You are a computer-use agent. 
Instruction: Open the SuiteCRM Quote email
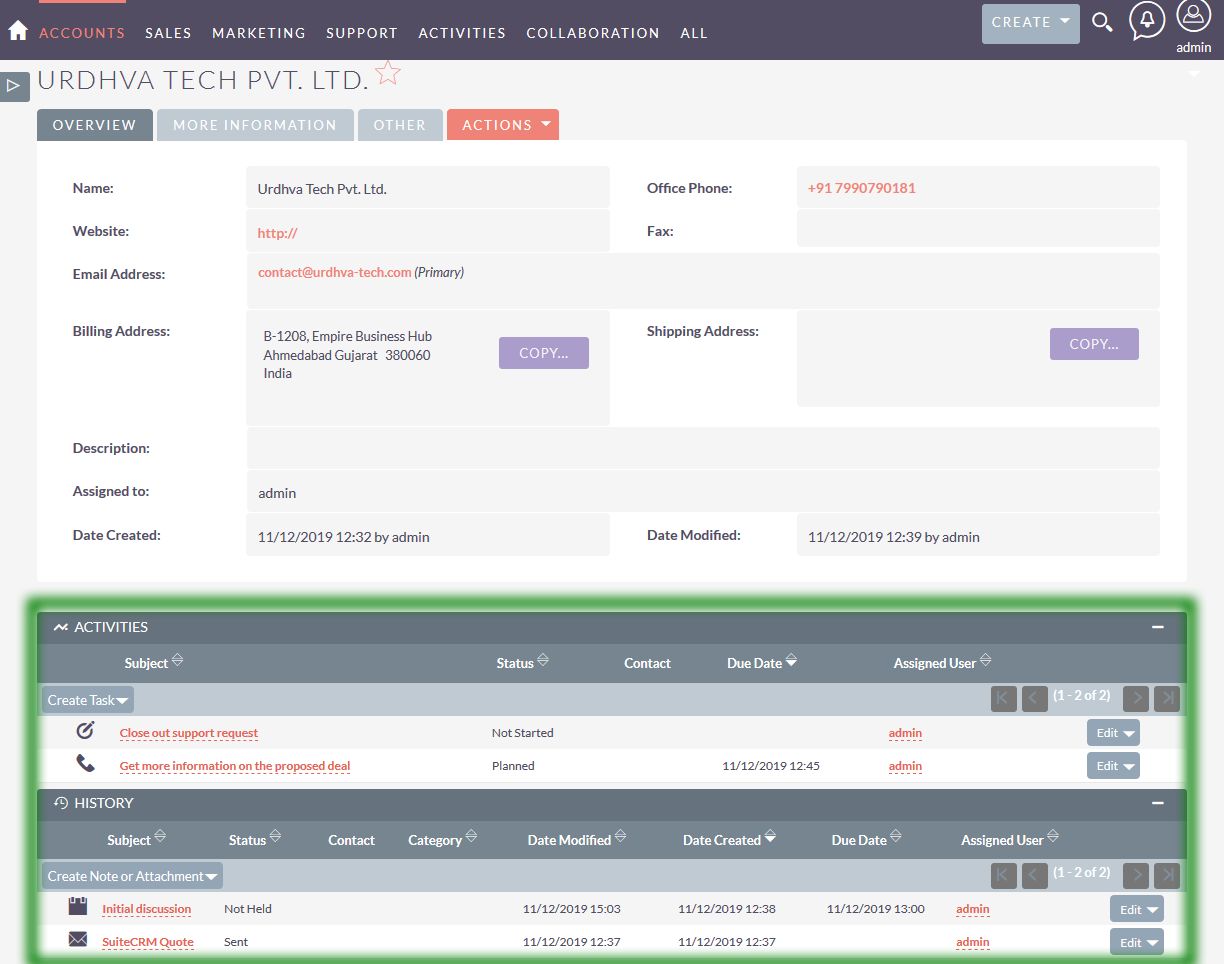point(148,942)
